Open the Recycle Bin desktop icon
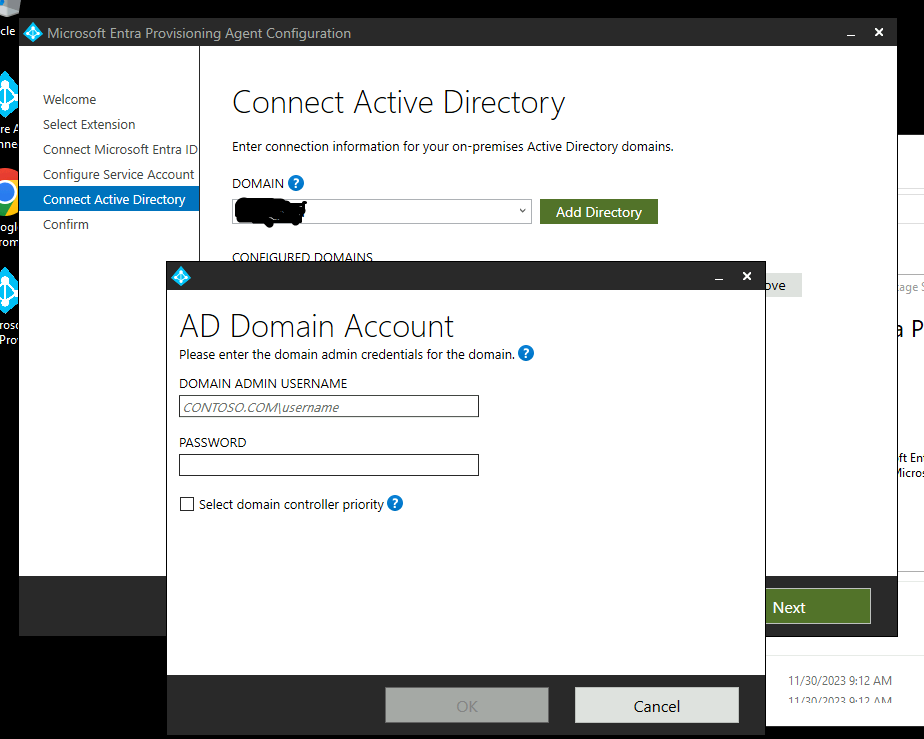Viewport: 924px width, 739px height. click(7, 10)
